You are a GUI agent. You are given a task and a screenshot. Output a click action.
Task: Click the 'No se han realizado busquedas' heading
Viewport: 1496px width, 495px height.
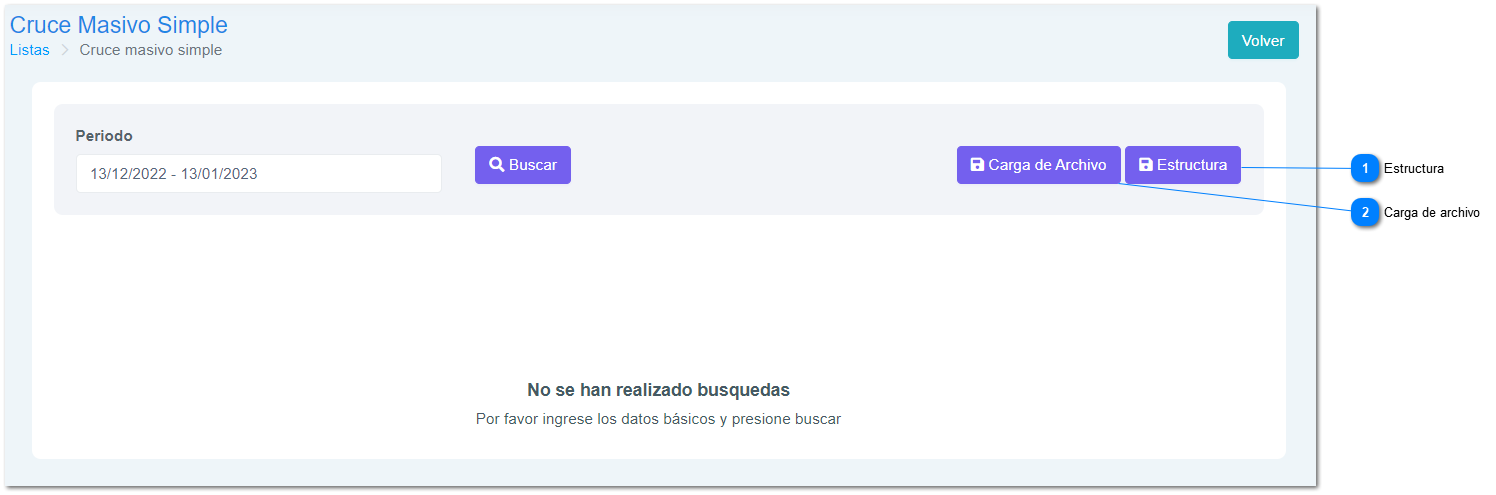tap(658, 390)
